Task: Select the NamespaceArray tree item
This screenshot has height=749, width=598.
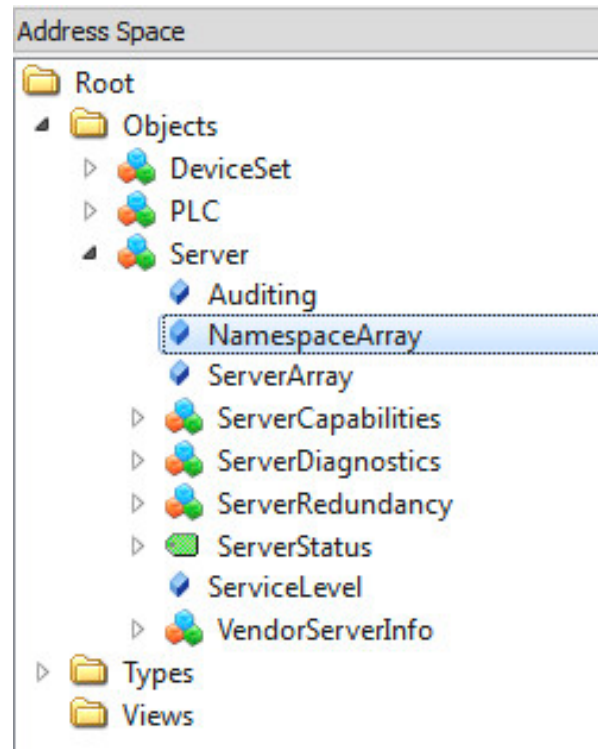Action: coord(380,334)
